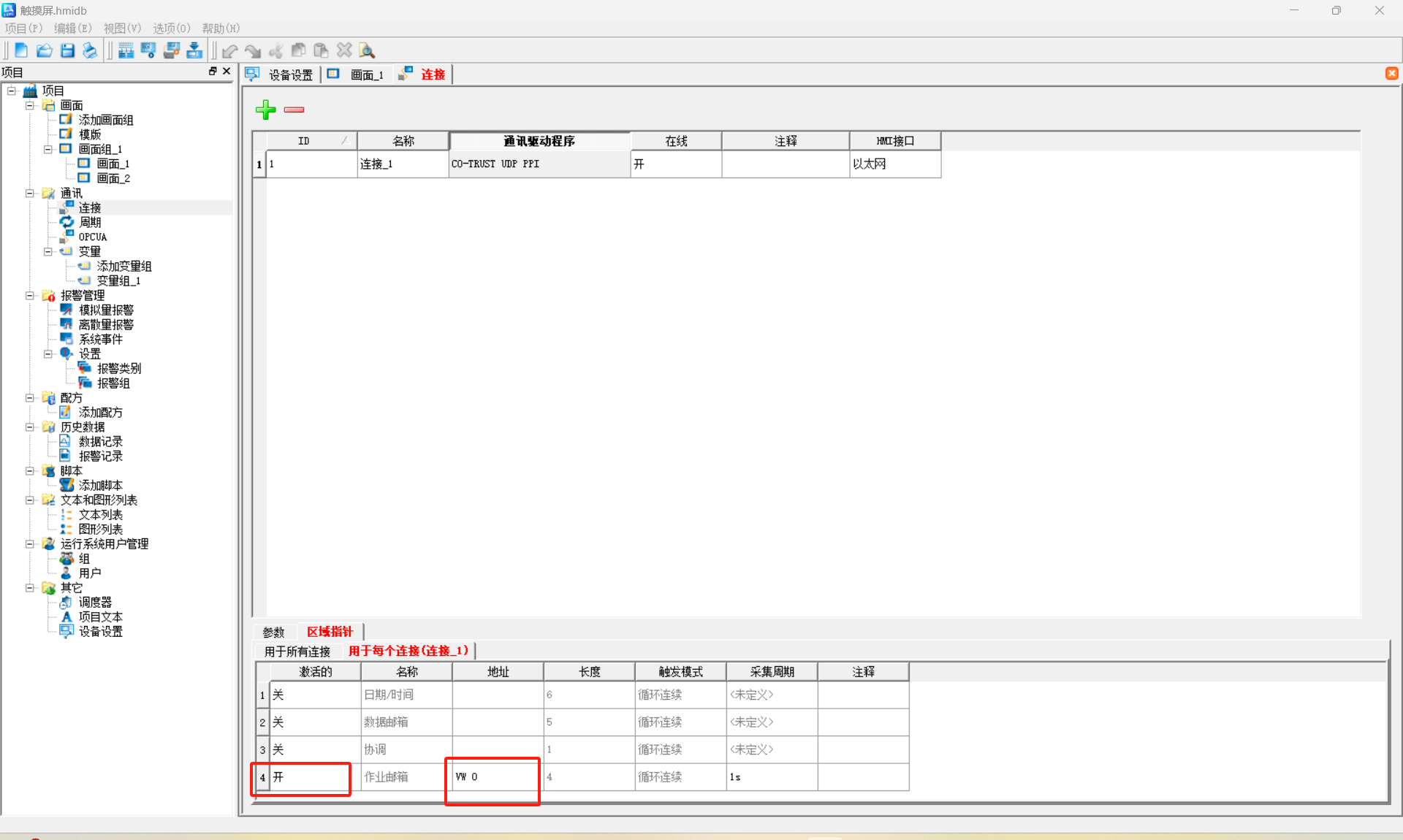Toggle 激活的 cell for 数据邮箱 row
The width and height of the screenshot is (1403, 840).
tap(315, 722)
